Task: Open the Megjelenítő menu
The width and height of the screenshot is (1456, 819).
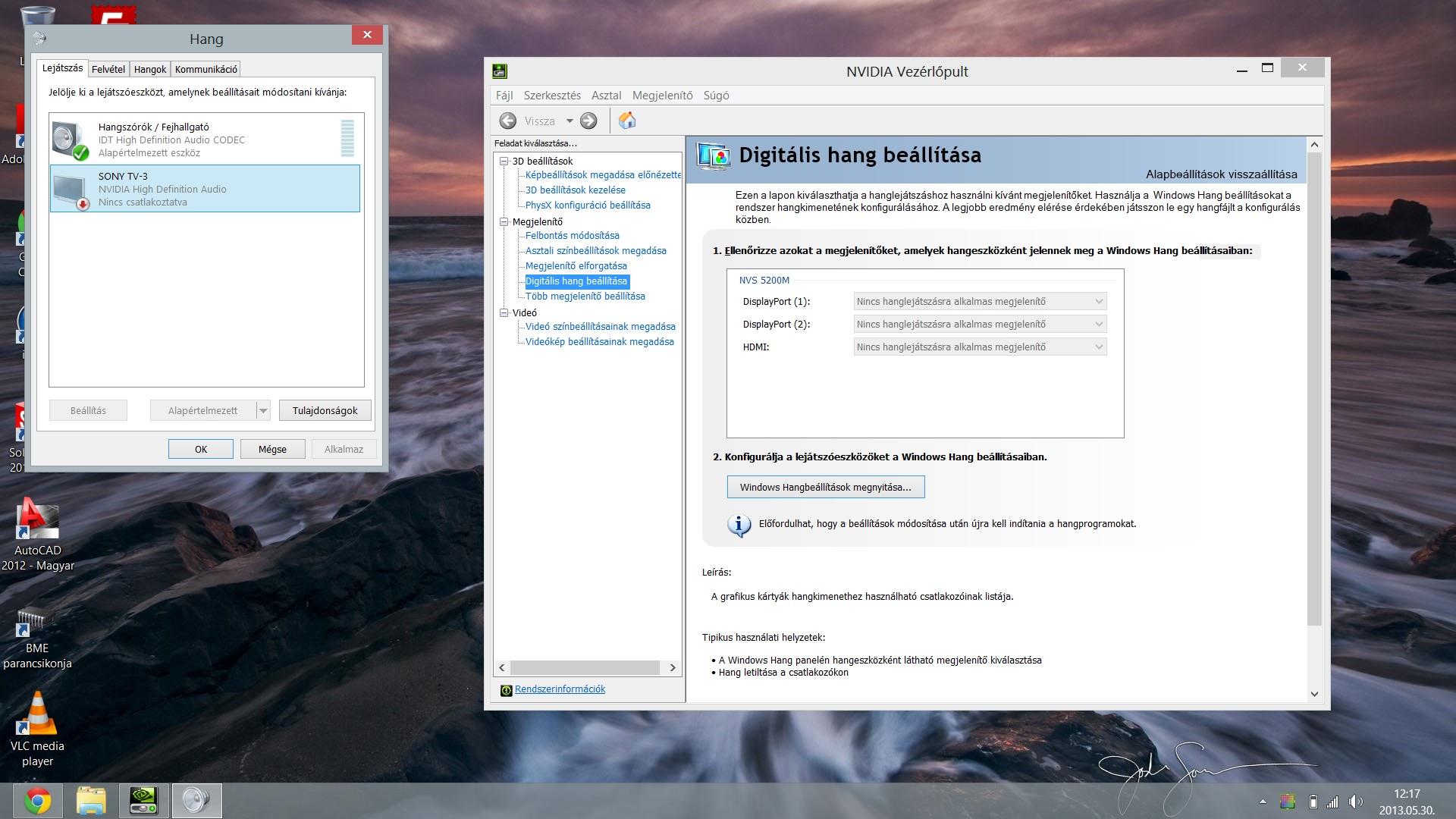Action: coord(663,96)
